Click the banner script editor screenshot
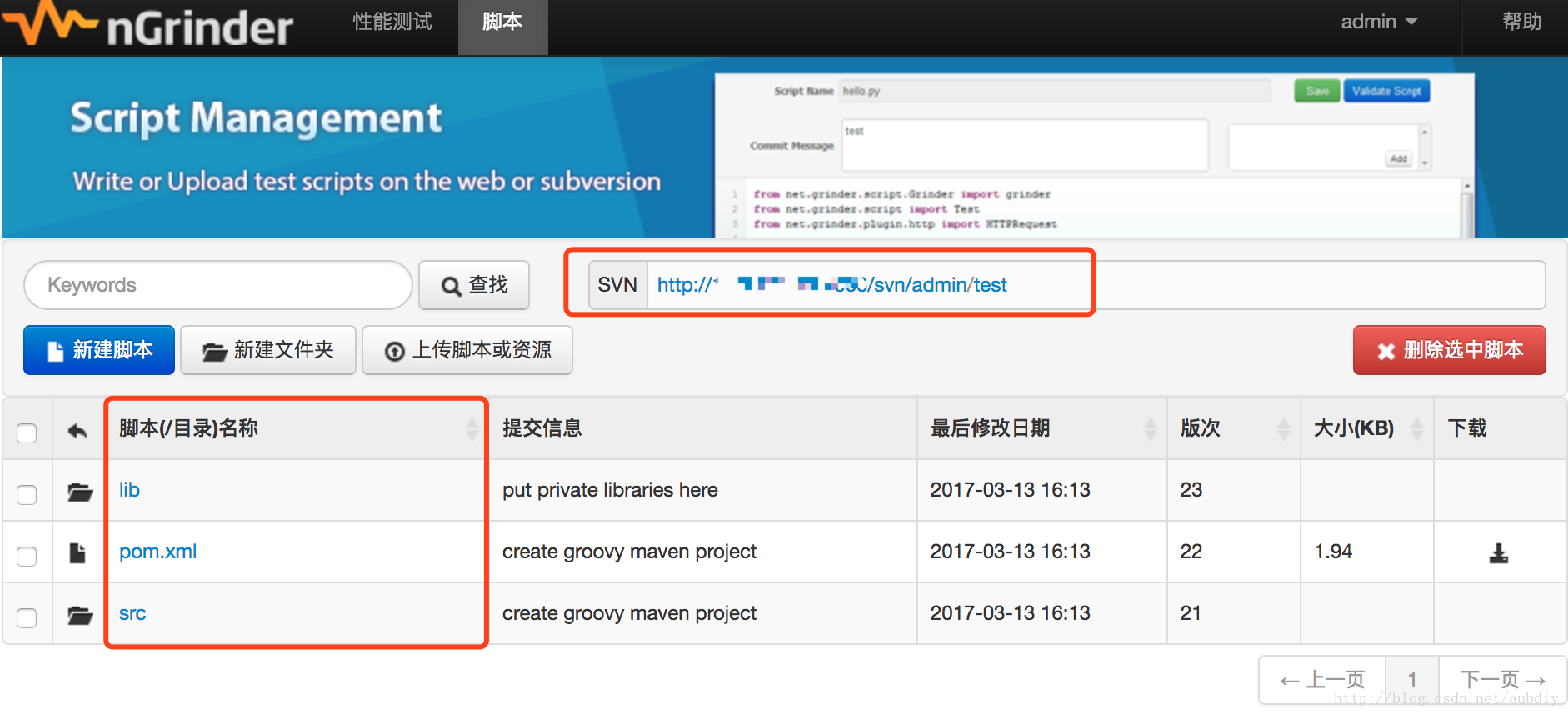Screen dimensions: 1568x715 click(x=1095, y=157)
